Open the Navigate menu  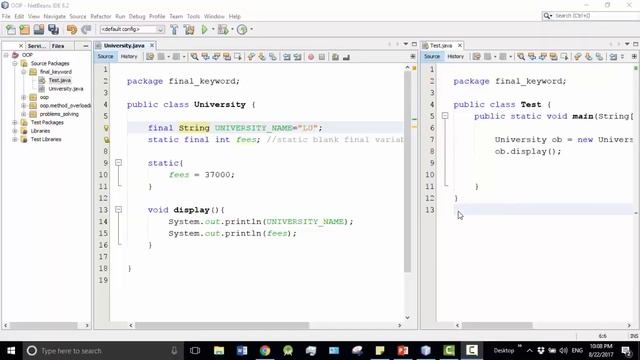[x=55, y=16]
